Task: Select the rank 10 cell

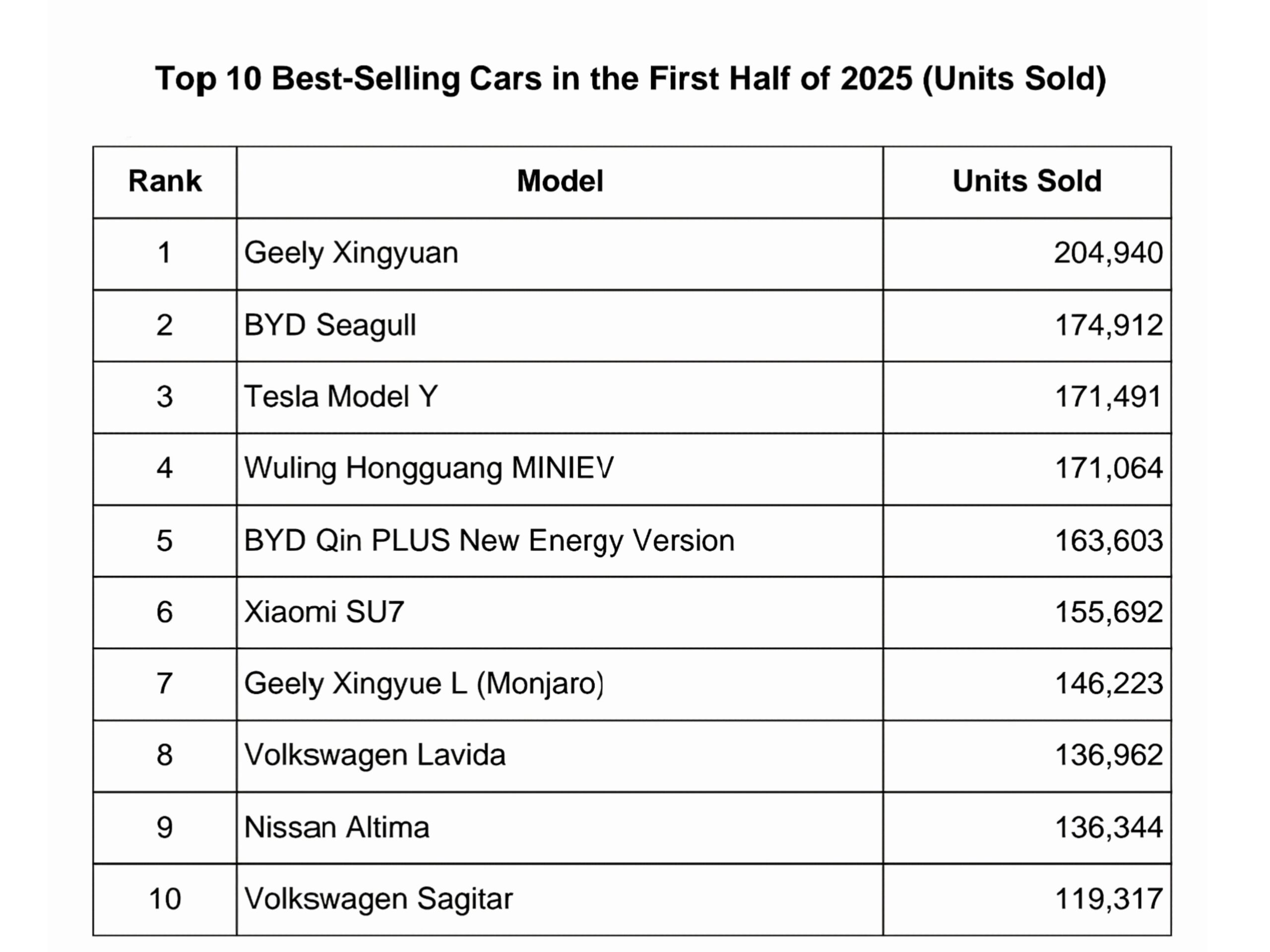Action: click(x=165, y=898)
